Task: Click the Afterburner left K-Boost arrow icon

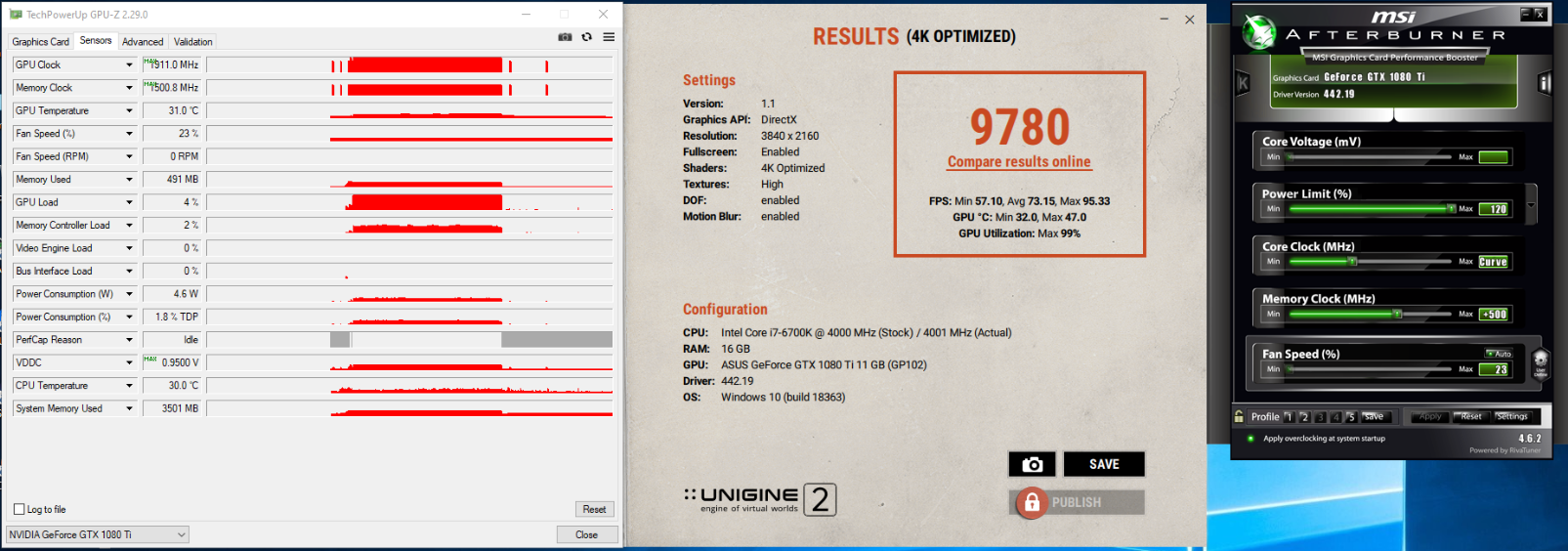Action: click(x=1243, y=83)
